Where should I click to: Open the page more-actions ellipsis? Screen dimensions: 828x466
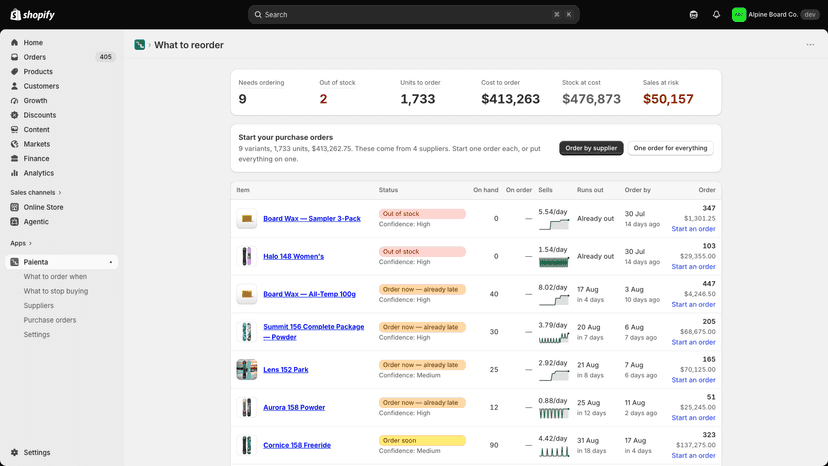coord(810,45)
